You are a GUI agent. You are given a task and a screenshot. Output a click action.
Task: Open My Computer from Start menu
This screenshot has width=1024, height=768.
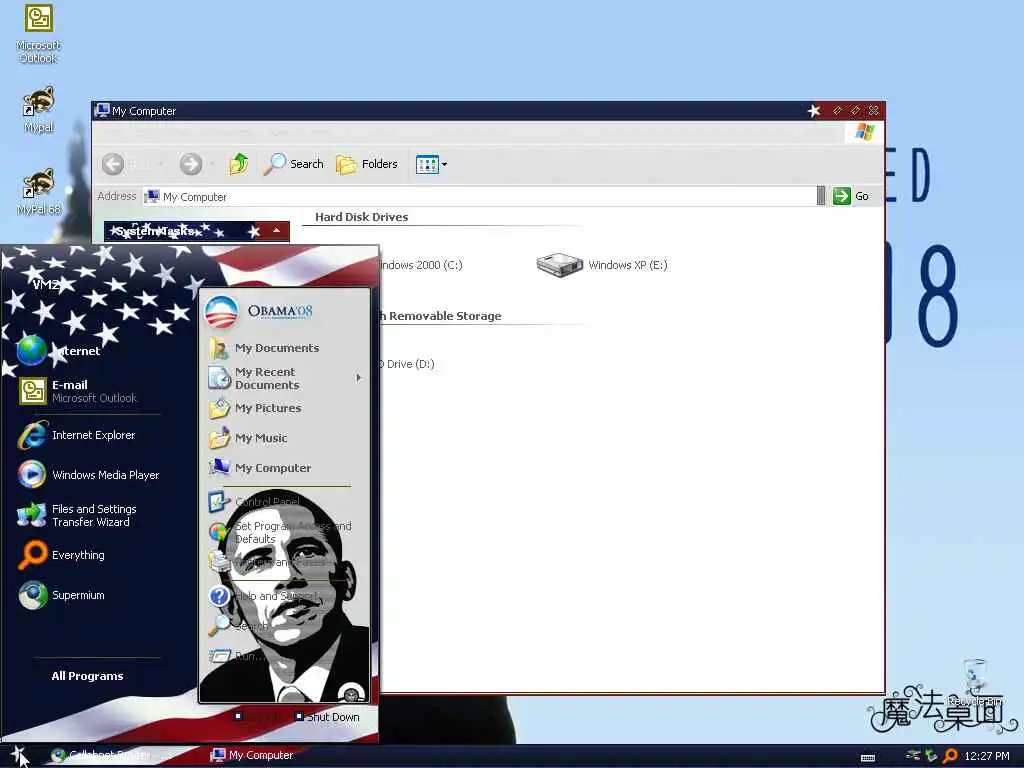click(x=260, y=468)
